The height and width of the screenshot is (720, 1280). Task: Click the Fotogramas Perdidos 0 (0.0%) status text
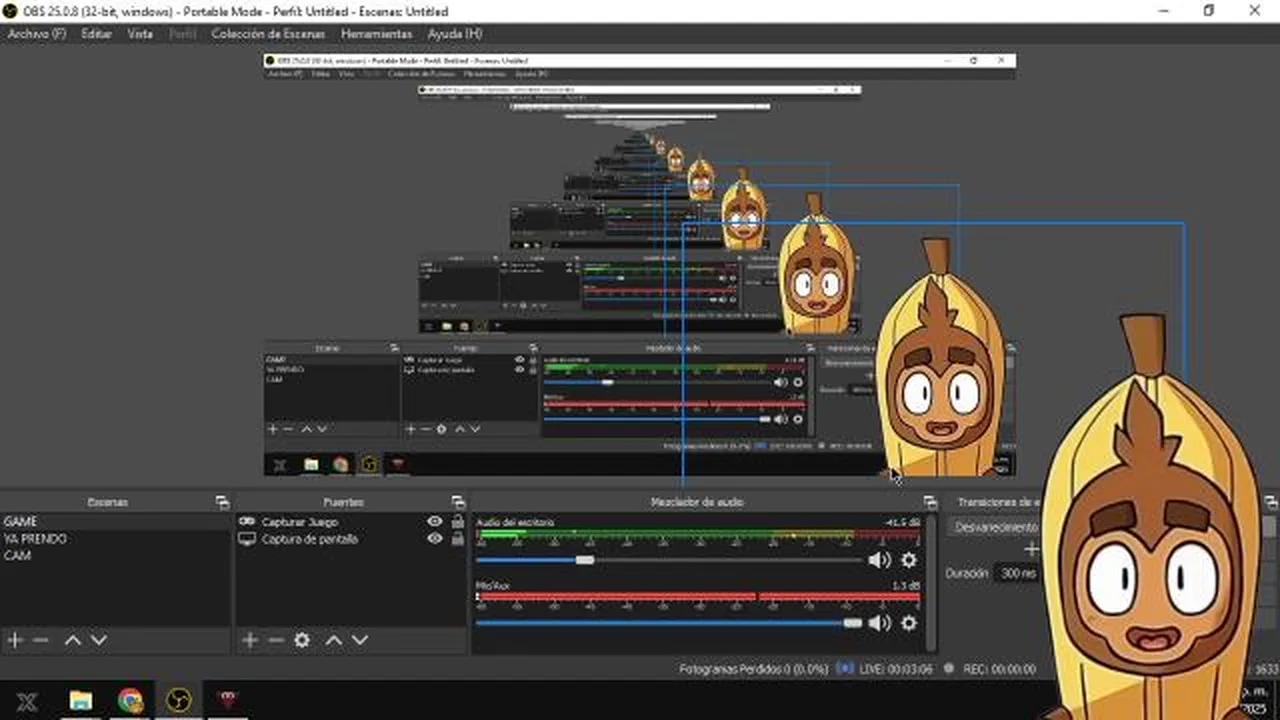point(754,669)
